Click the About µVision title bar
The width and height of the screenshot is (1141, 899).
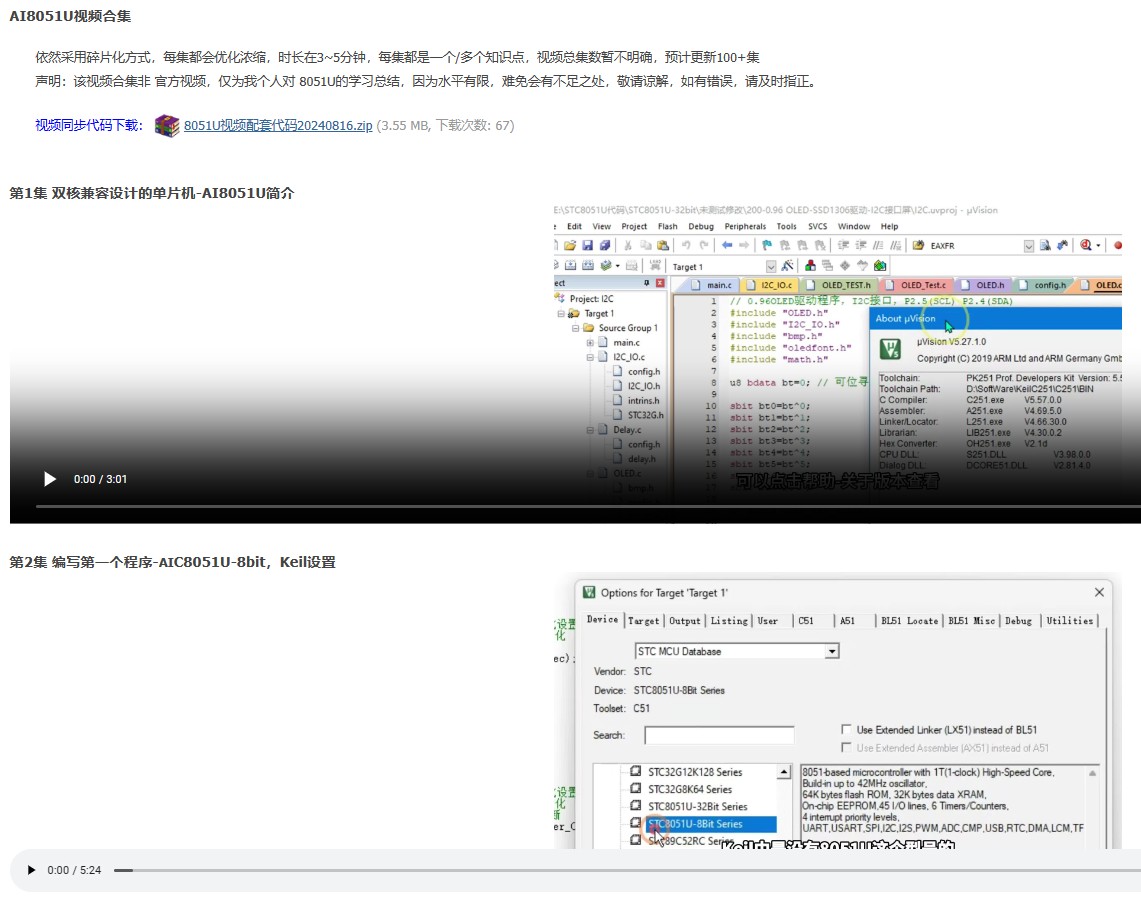pos(995,319)
